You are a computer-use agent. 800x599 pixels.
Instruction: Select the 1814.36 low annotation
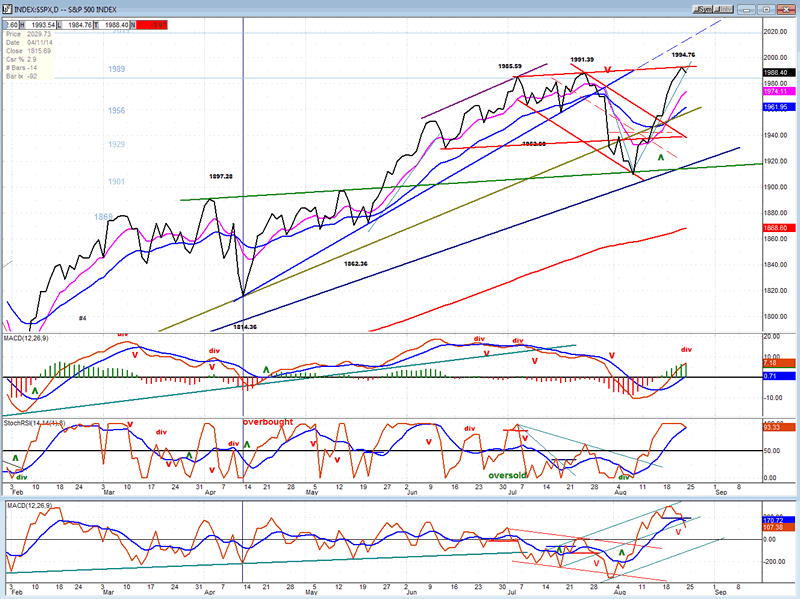tap(245, 327)
